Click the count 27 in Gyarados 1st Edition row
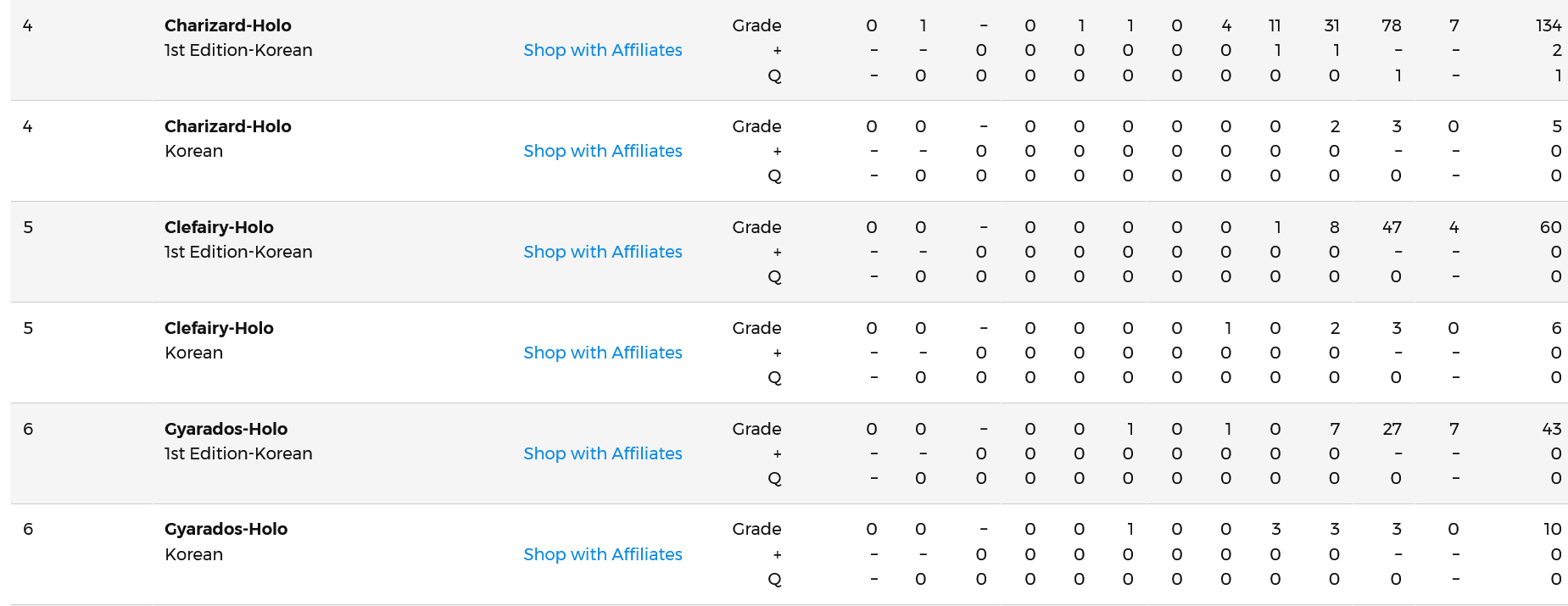The height and width of the screenshot is (606, 1568). pos(1392,429)
